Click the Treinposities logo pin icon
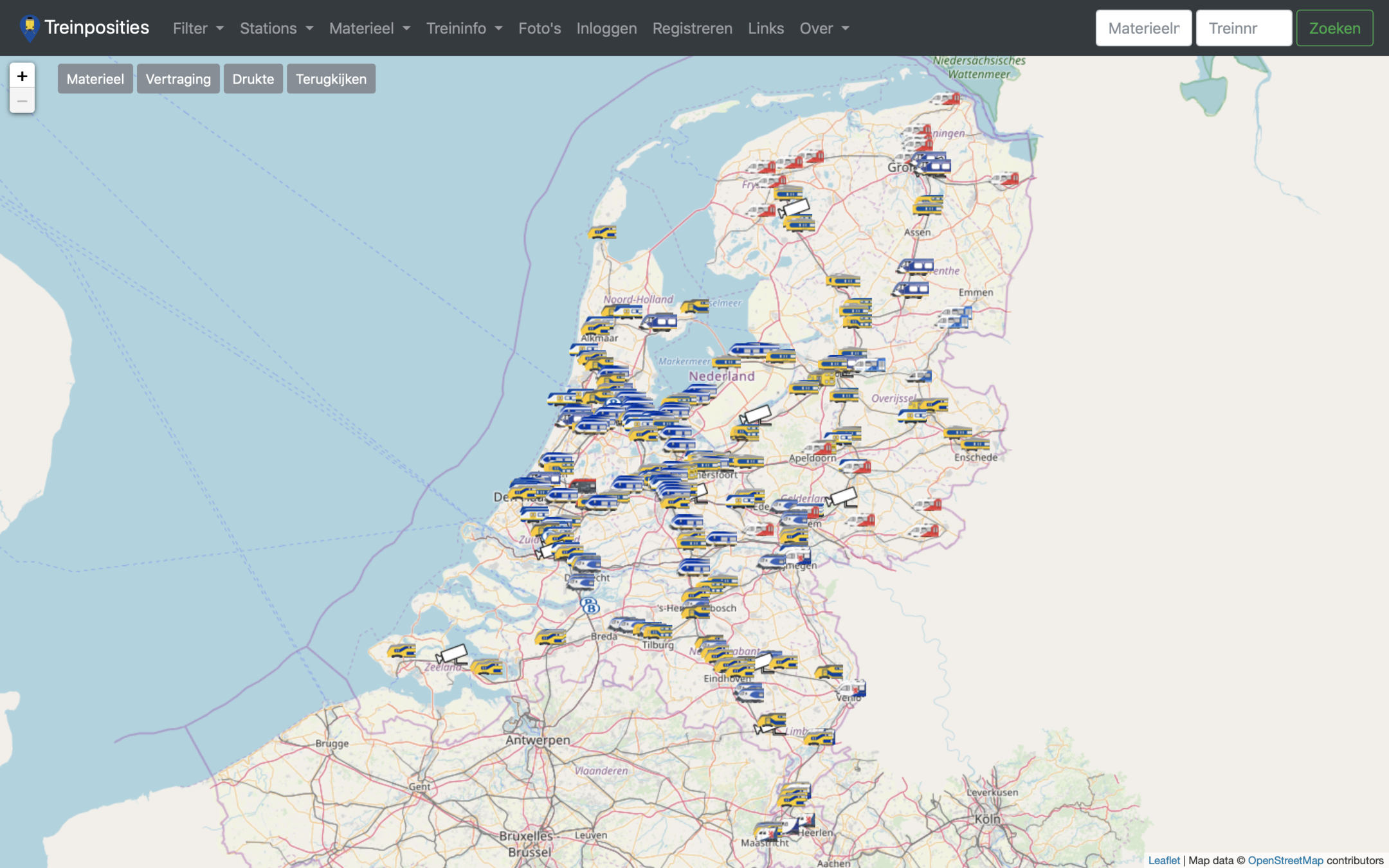 [x=30, y=28]
